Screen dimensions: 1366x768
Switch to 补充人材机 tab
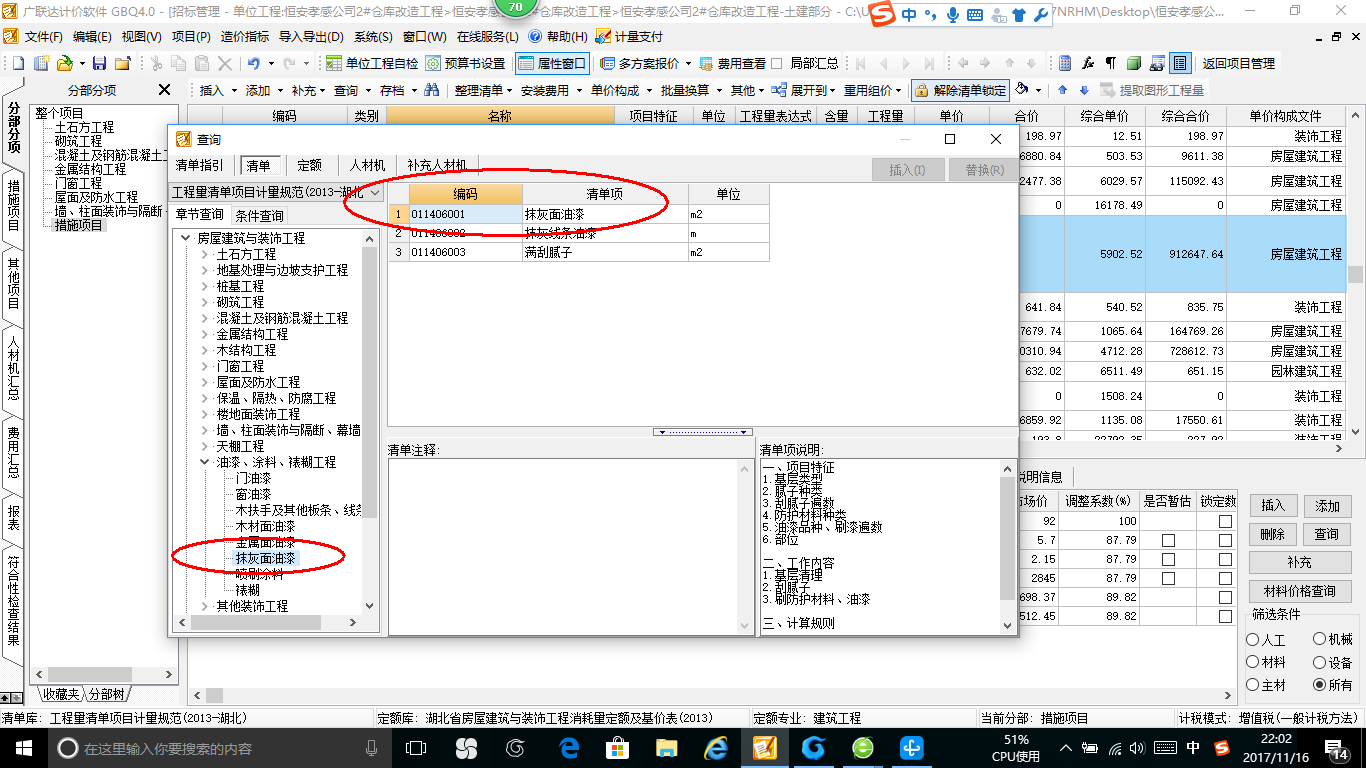point(437,165)
